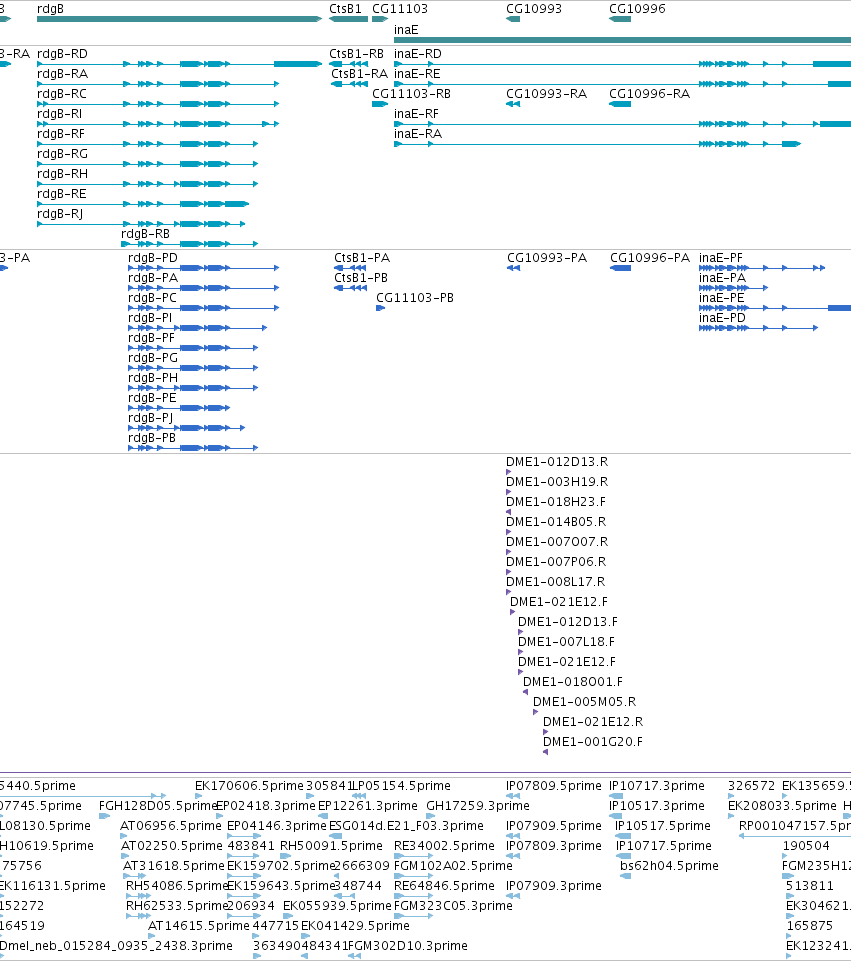The image size is (851, 961).
Task: Click the CG10993-RA transcript label
Action: coord(547,94)
